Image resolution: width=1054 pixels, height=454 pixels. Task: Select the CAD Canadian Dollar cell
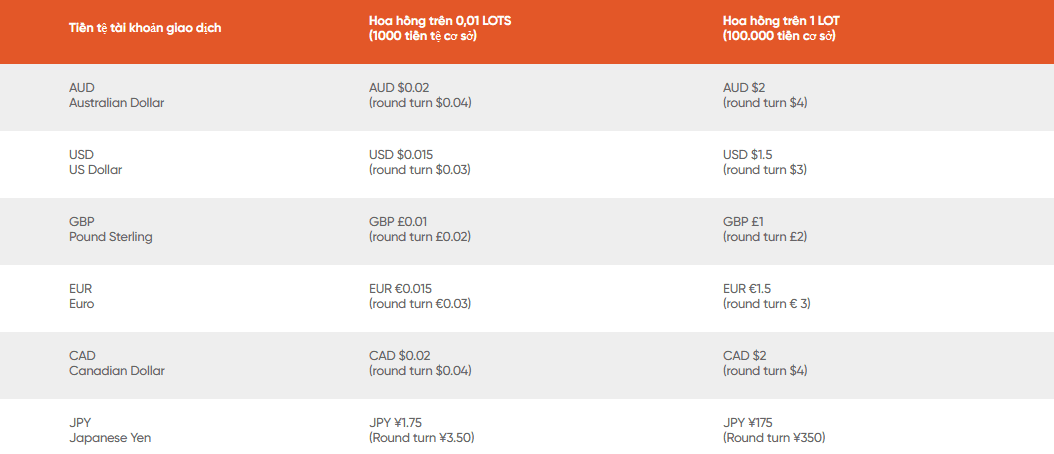pyautogui.click(x=116, y=363)
